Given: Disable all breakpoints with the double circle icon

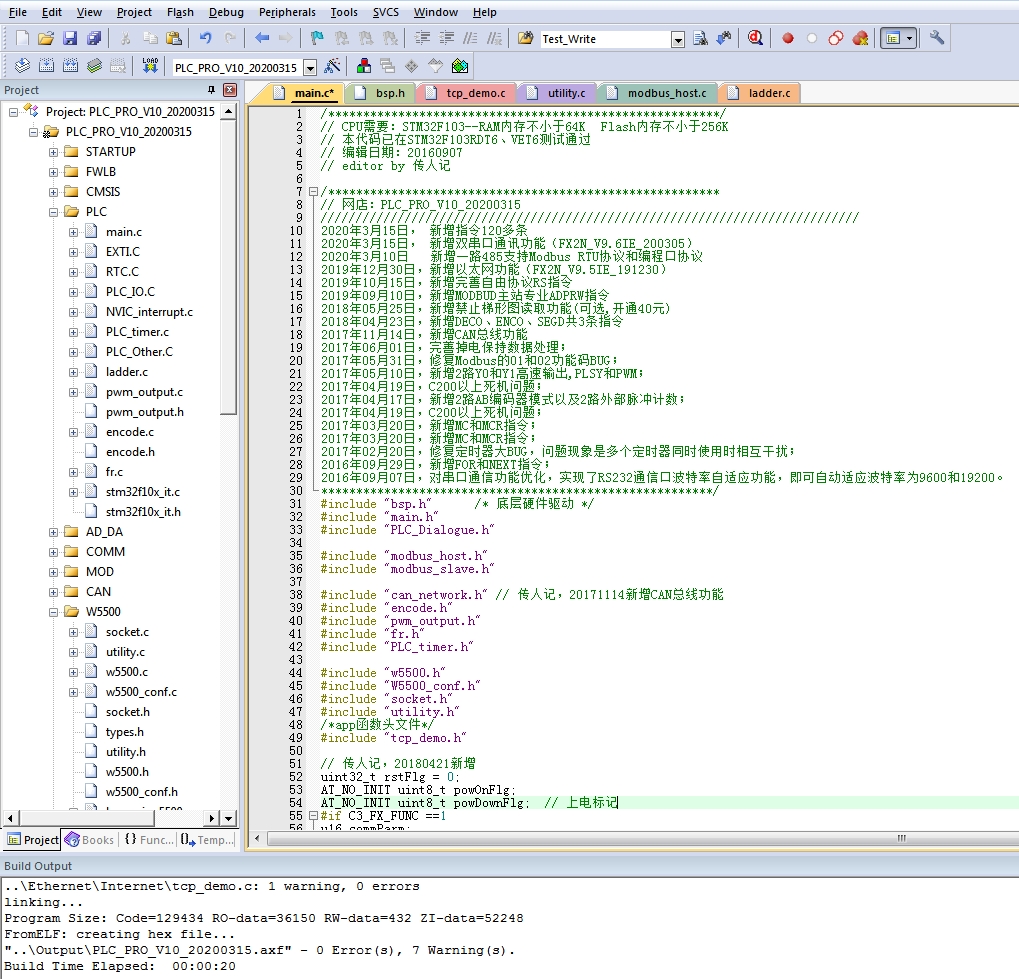Looking at the screenshot, I should point(836,38).
